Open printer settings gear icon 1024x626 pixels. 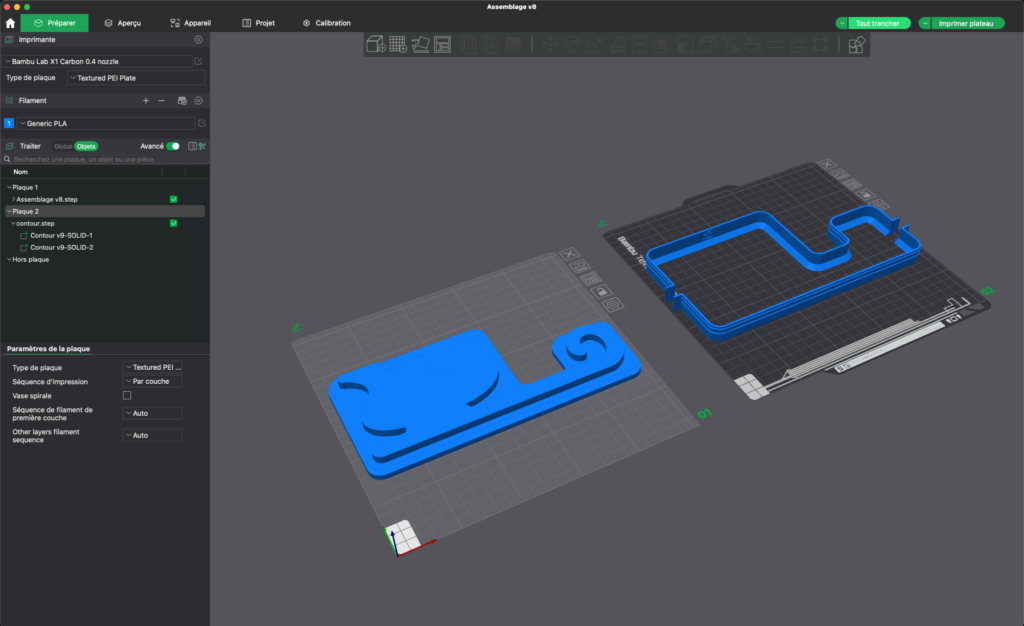tap(198, 40)
